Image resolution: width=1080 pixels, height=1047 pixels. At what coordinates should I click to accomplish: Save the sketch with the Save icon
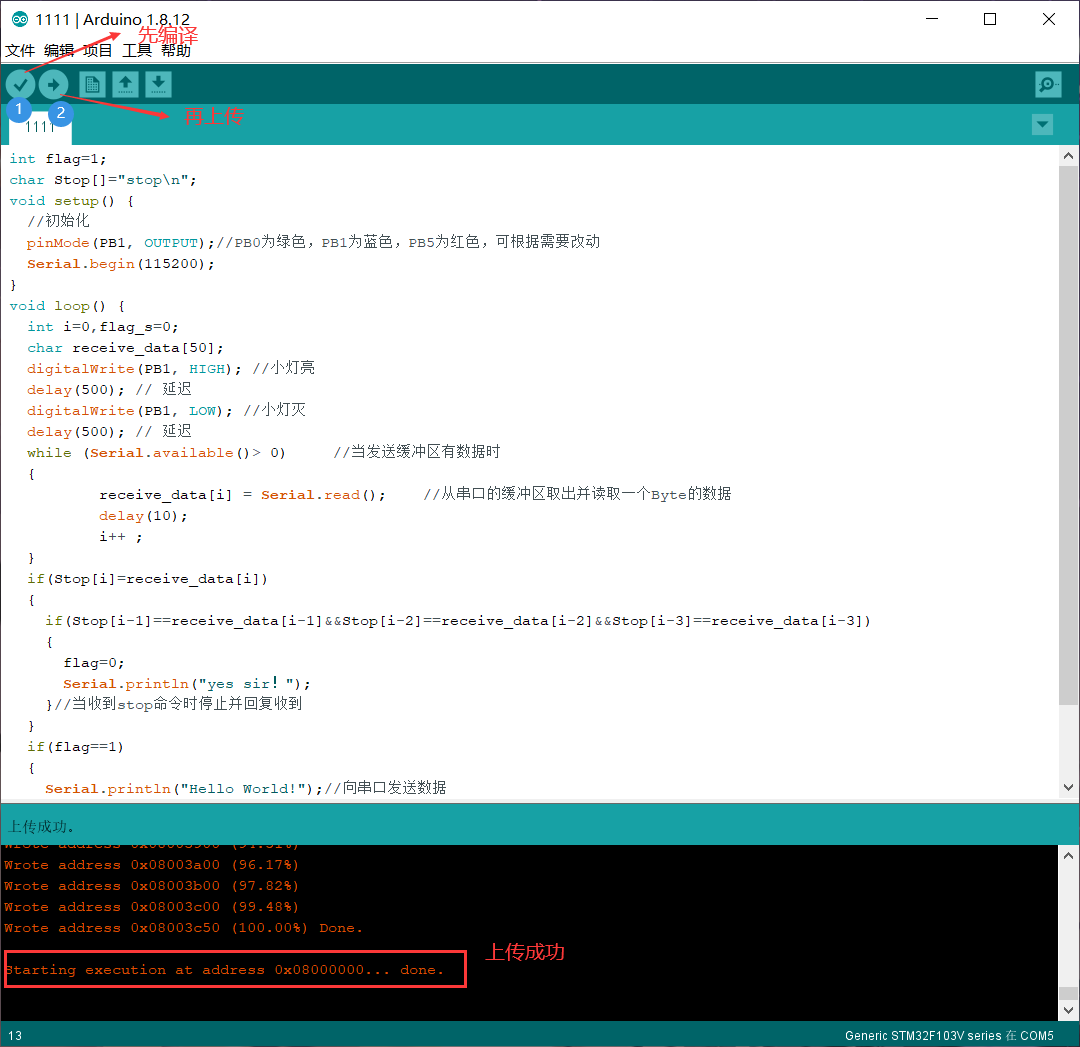[x=158, y=84]
